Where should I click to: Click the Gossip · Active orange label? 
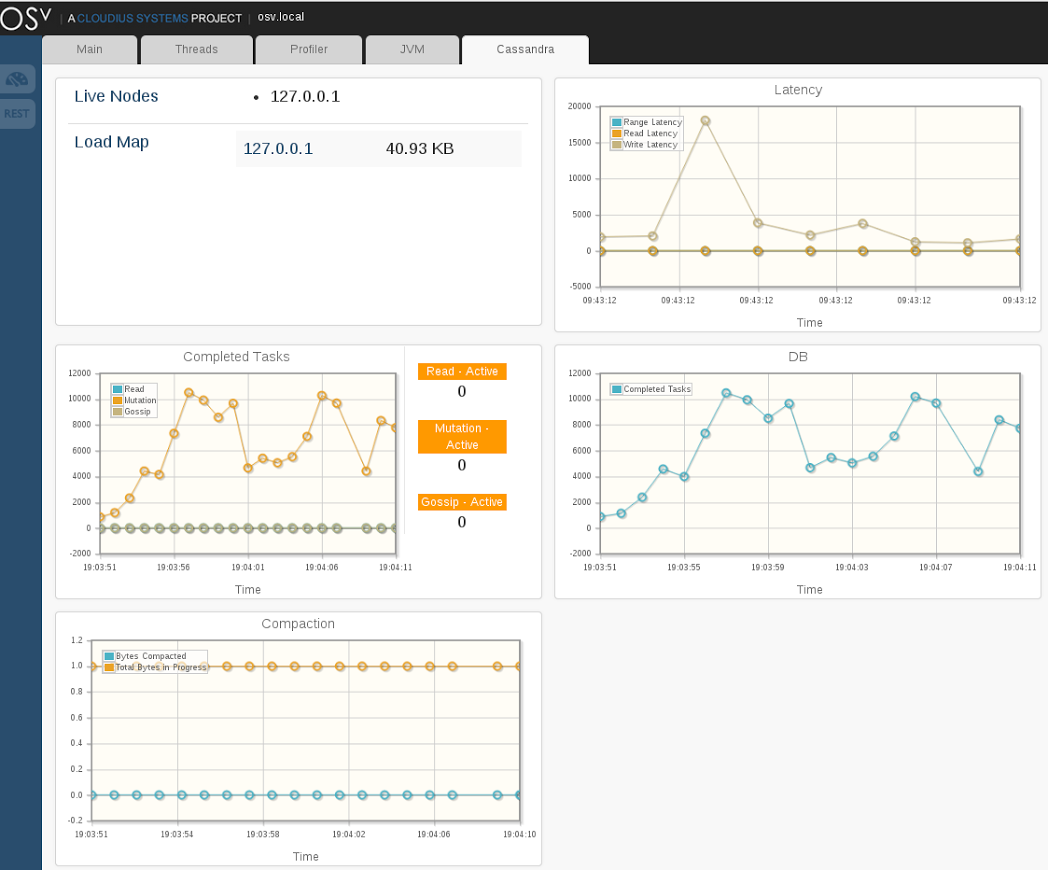point(462,502)
